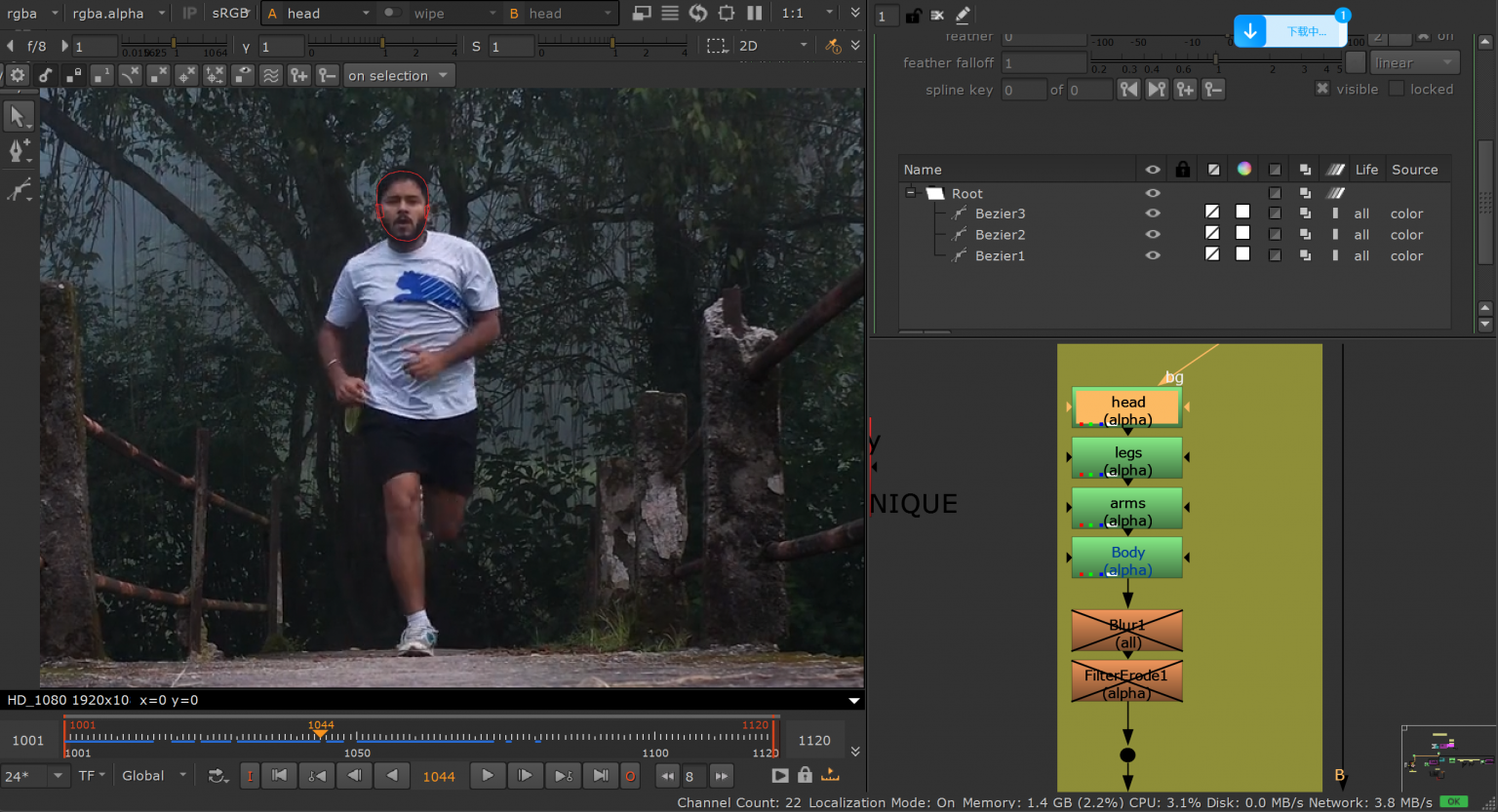Image resolution: width=1498 pixels, height=812 pixels.
Task: Select the Bezier drawing tool
Action: (x=19, y=149)
